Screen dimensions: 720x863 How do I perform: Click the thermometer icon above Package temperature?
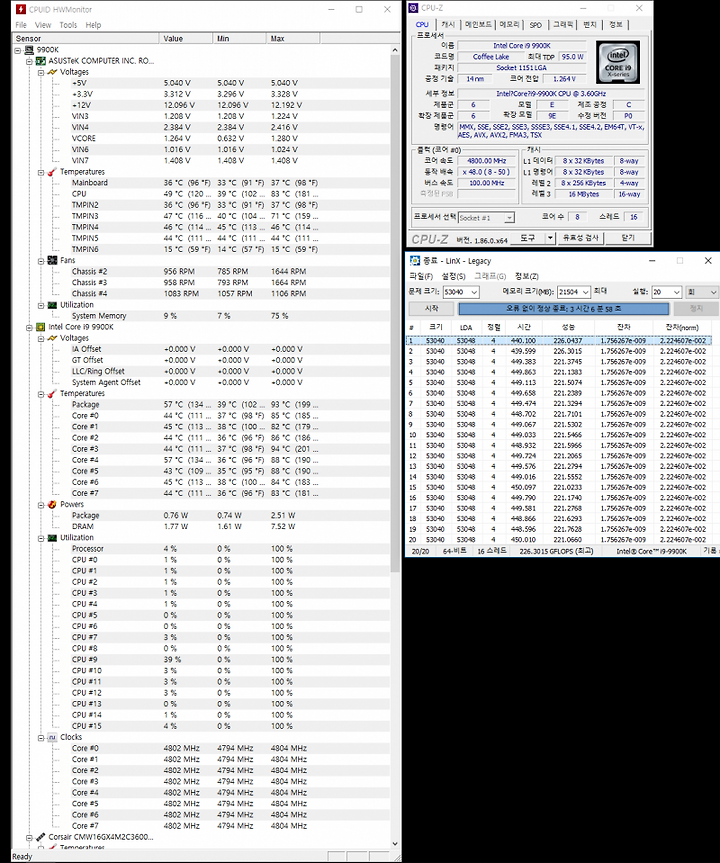click(x=52, y=394)
